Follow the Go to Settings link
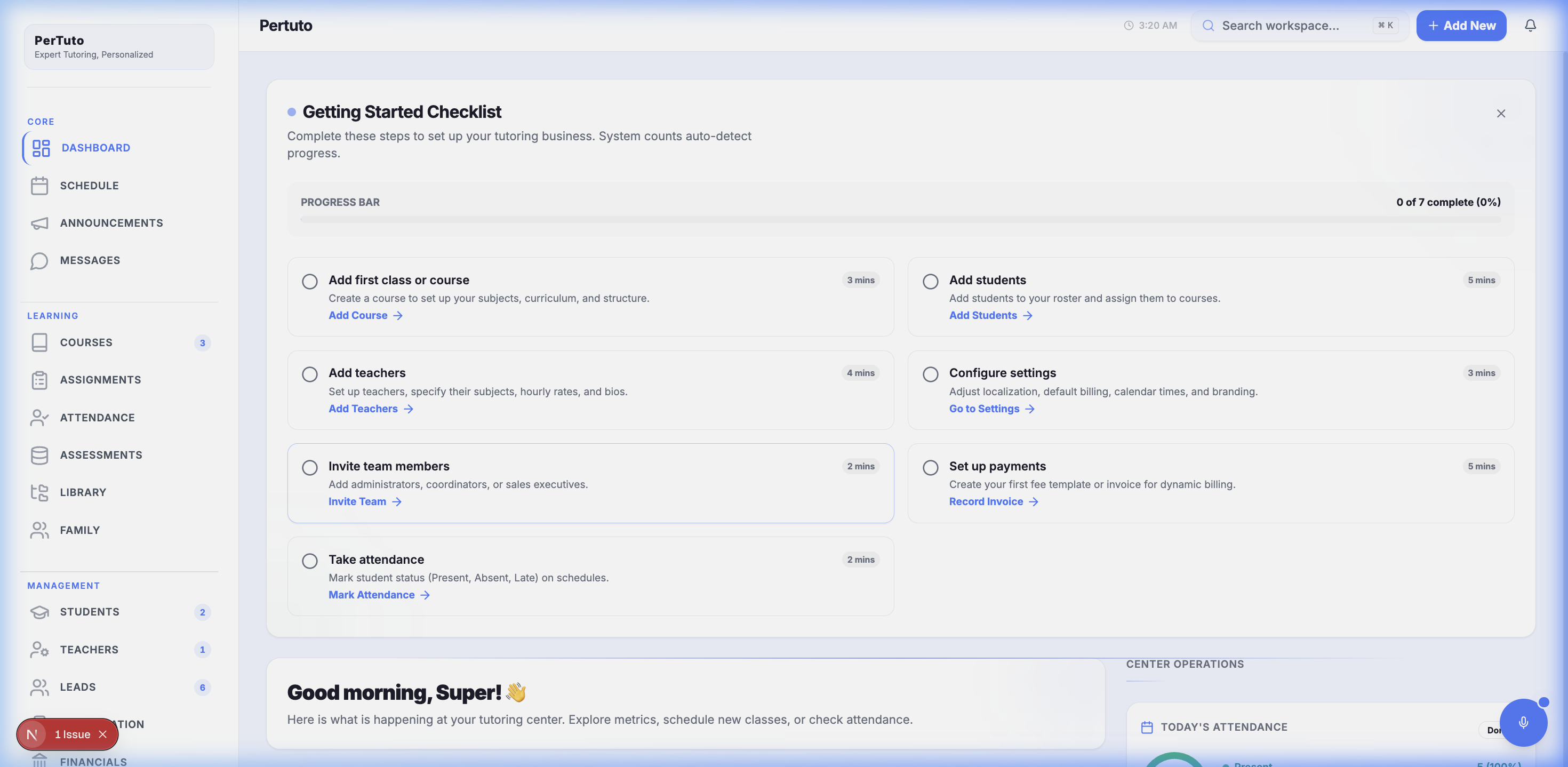The height and width of the screenshot is (767, 1568). [x=991, y=409]
